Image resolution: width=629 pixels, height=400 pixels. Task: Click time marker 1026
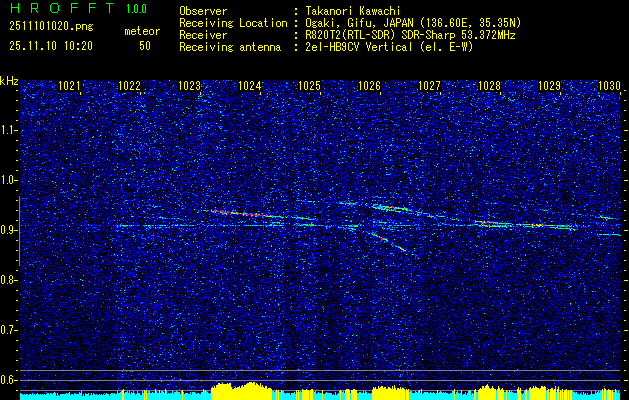(369, 85)
